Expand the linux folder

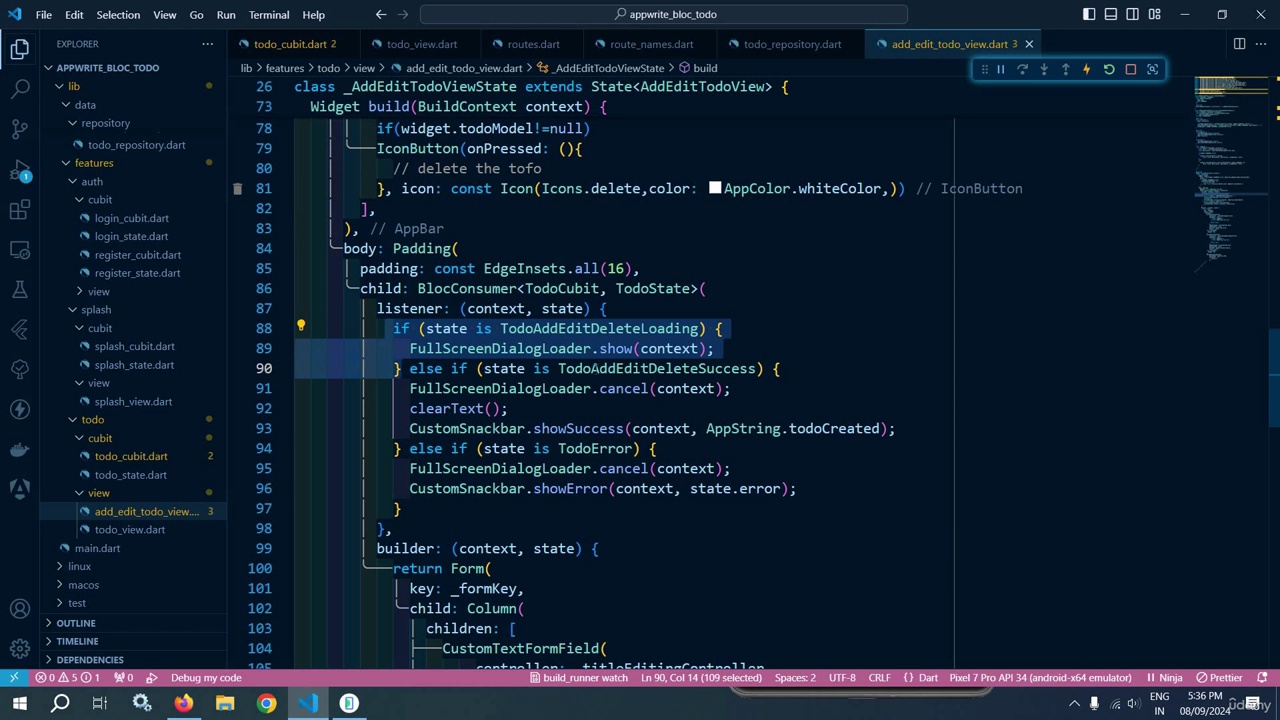(79, 566)
